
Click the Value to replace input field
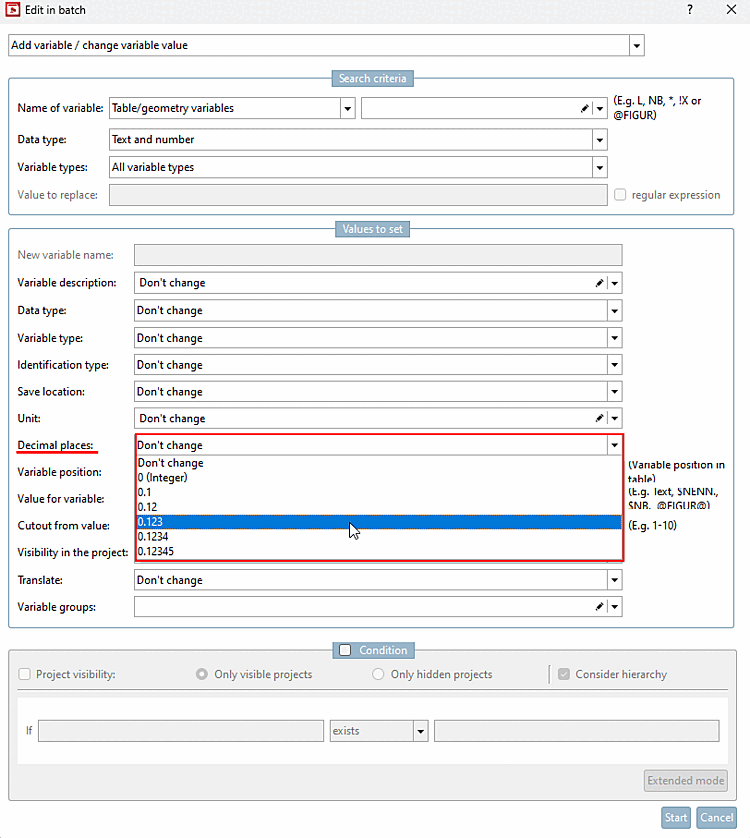tap(358, 195)
